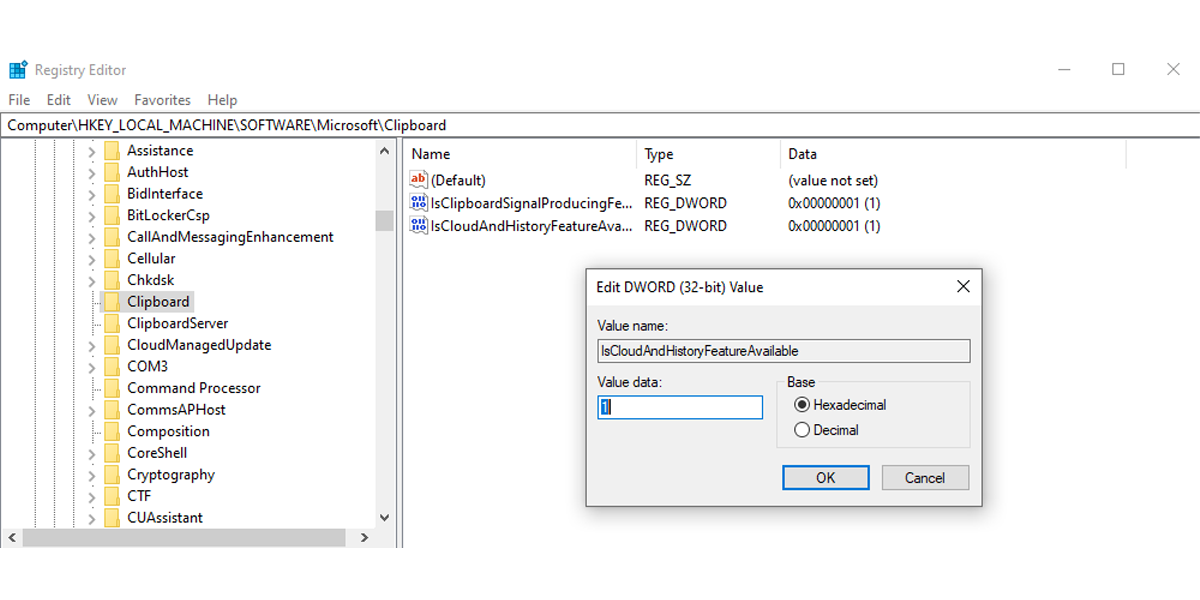This screenshot has width=1200, height=600.
Task: Select the Hexadecimal base option
Action: coord(802,405)
